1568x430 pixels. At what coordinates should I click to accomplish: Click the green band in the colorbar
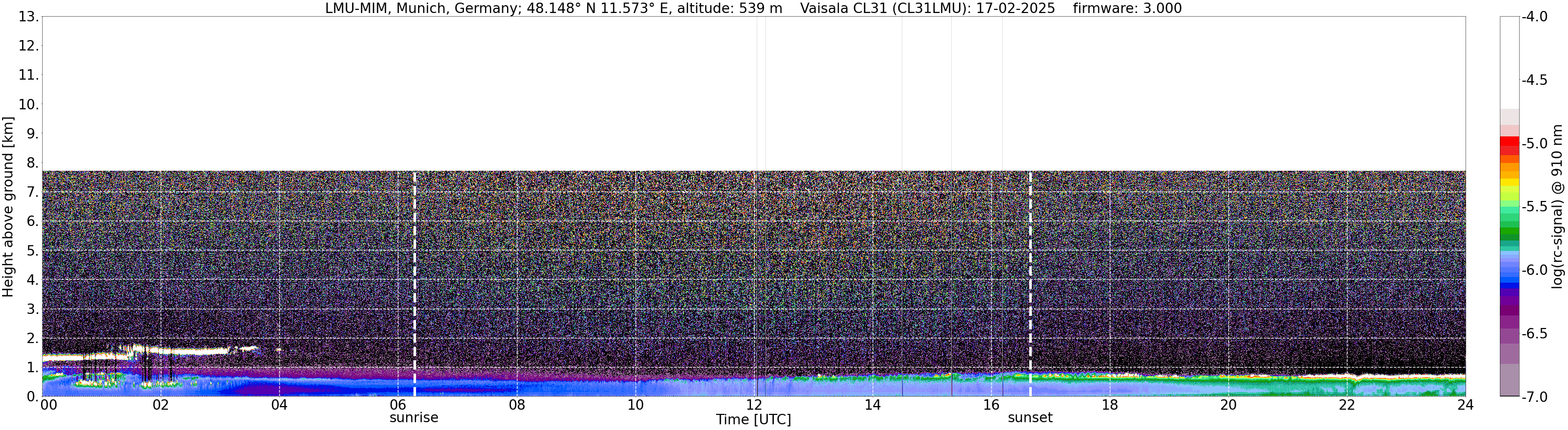(1509, 233)
